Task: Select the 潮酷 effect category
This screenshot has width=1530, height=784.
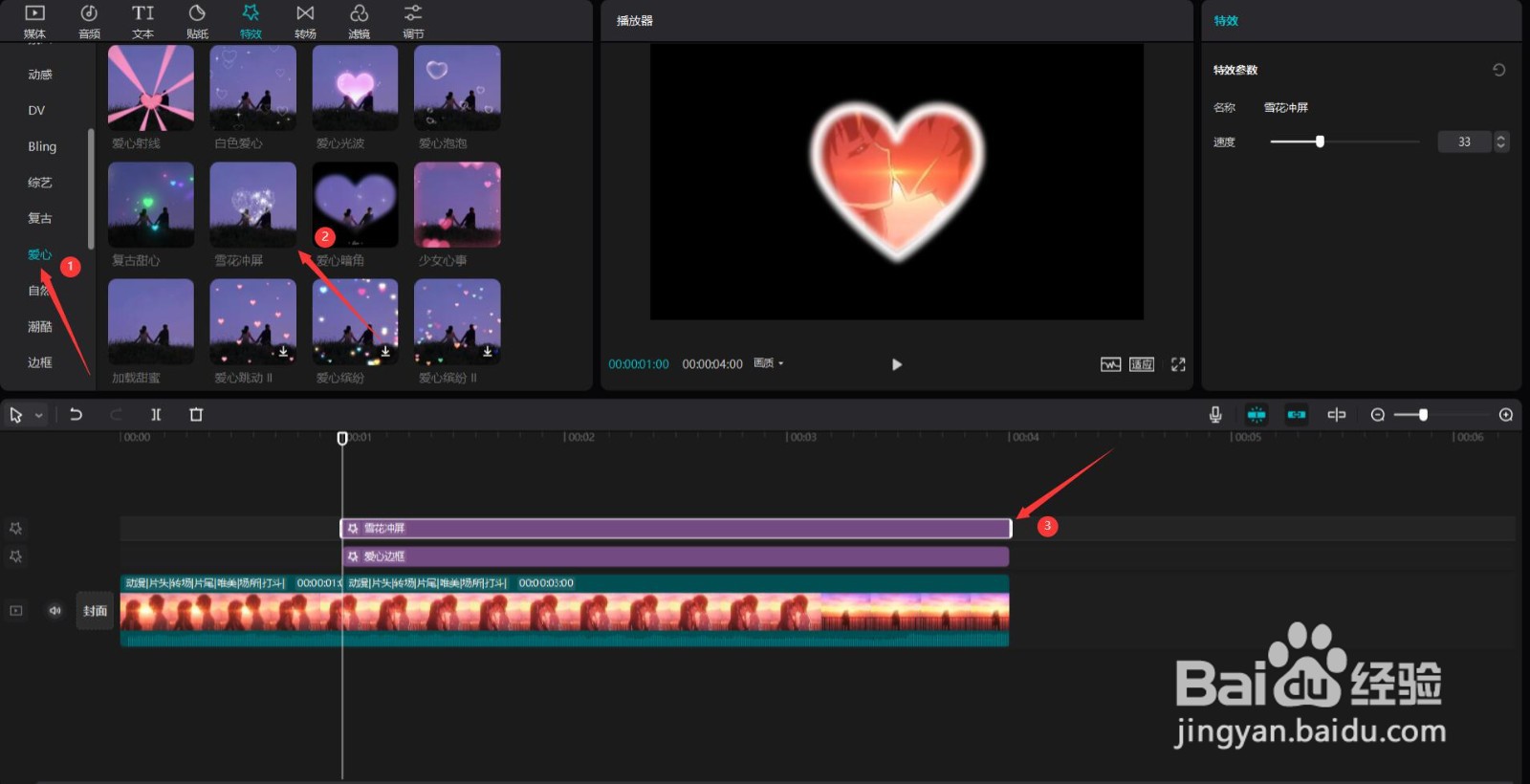Action: 40,327
